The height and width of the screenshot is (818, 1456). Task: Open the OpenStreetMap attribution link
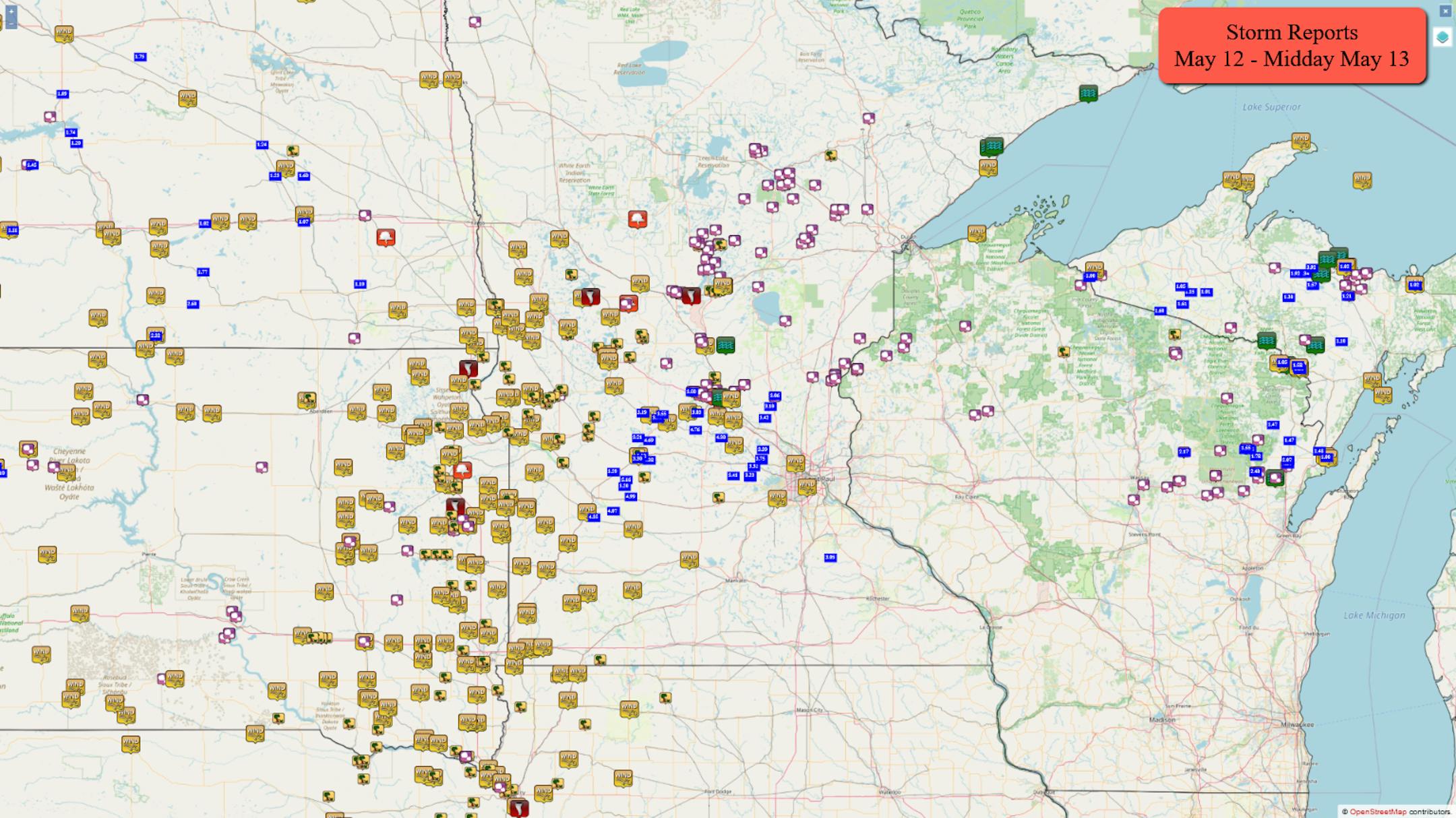click(1377, 812)
